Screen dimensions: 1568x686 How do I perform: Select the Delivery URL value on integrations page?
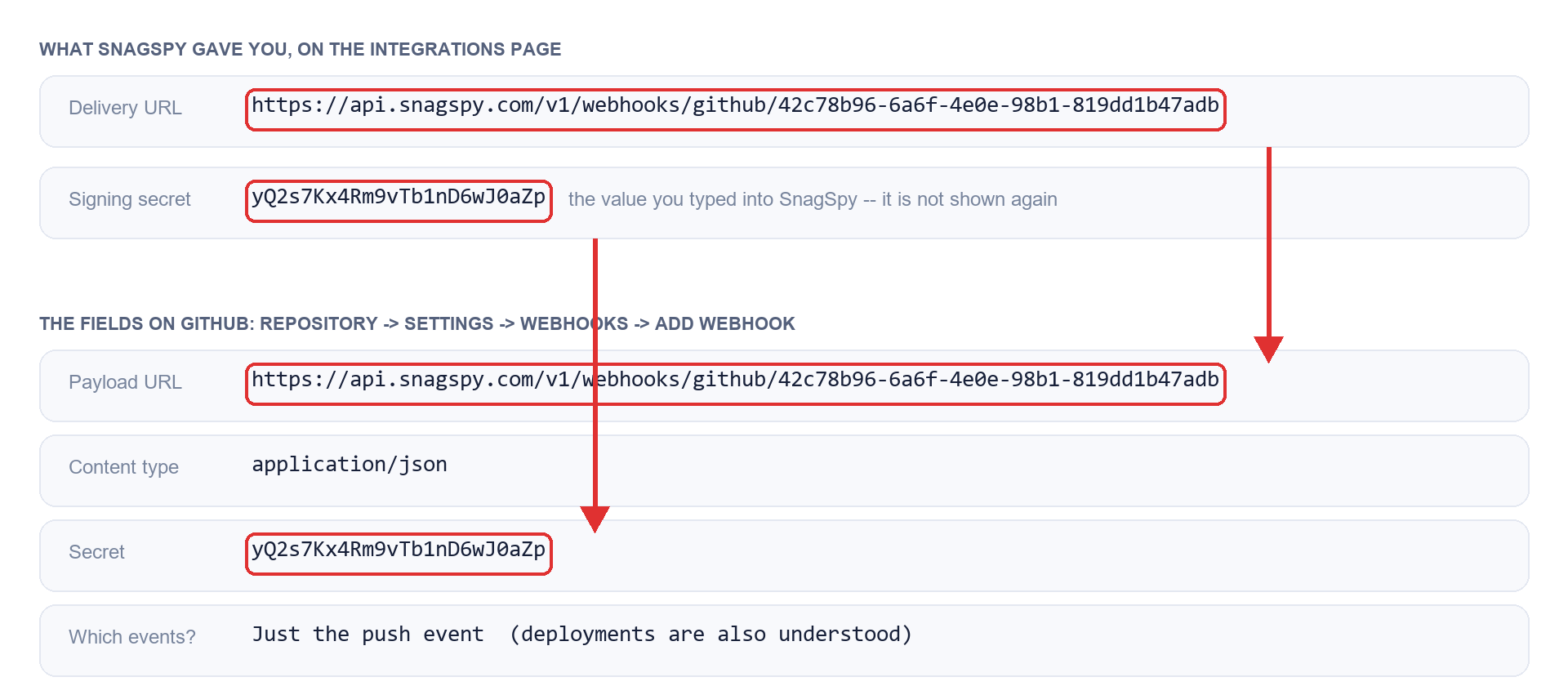735,106
